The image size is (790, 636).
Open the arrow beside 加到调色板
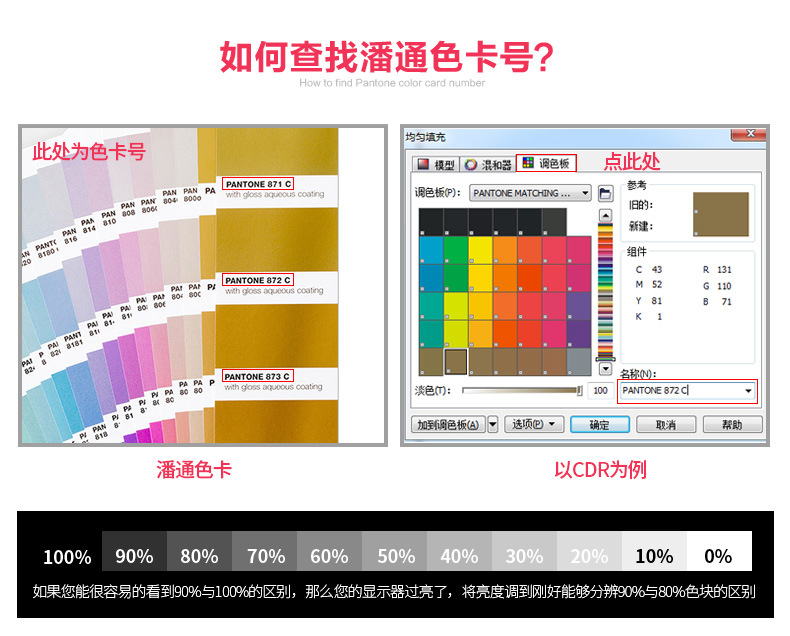493,425
